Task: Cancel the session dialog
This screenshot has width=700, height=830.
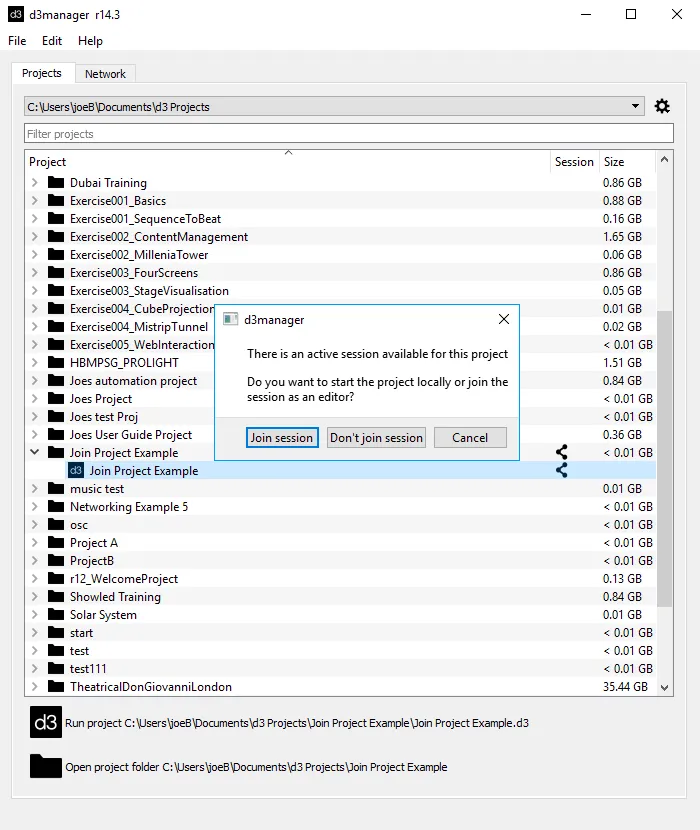Action: click(470, 437)
